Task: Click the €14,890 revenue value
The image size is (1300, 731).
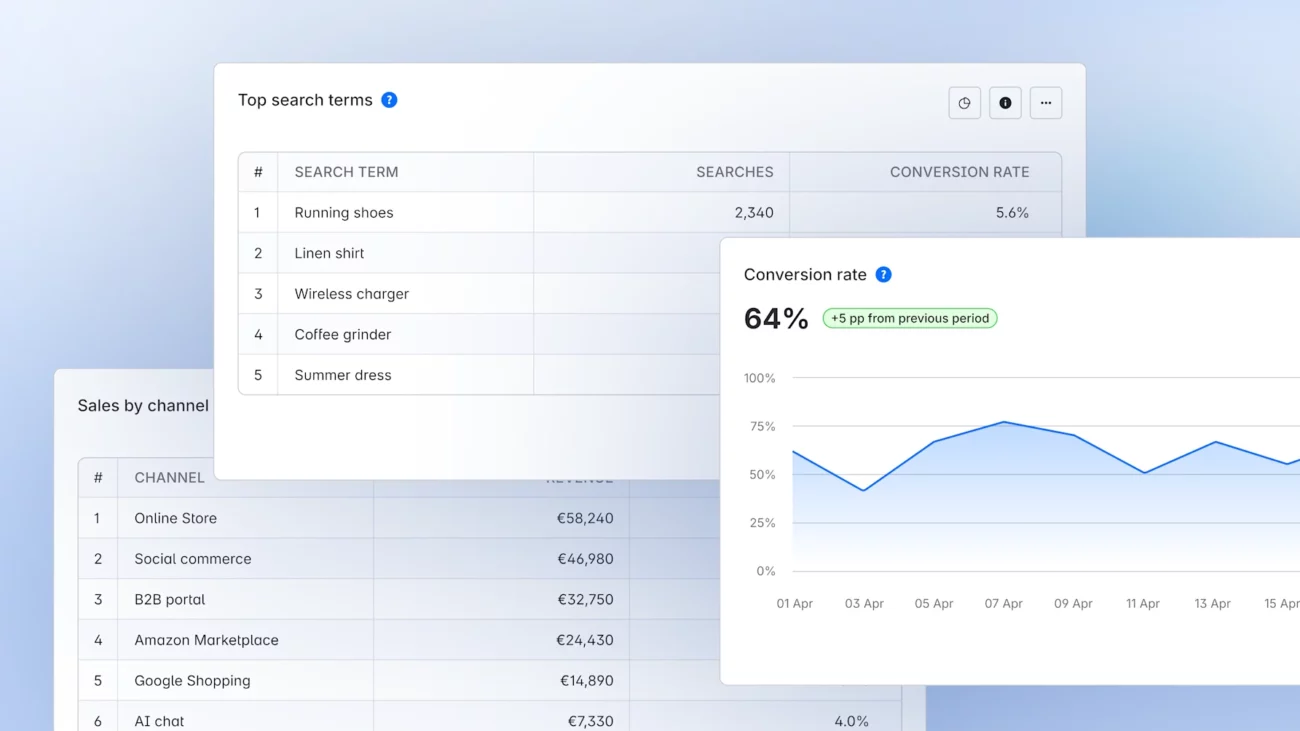Action: 585,681
